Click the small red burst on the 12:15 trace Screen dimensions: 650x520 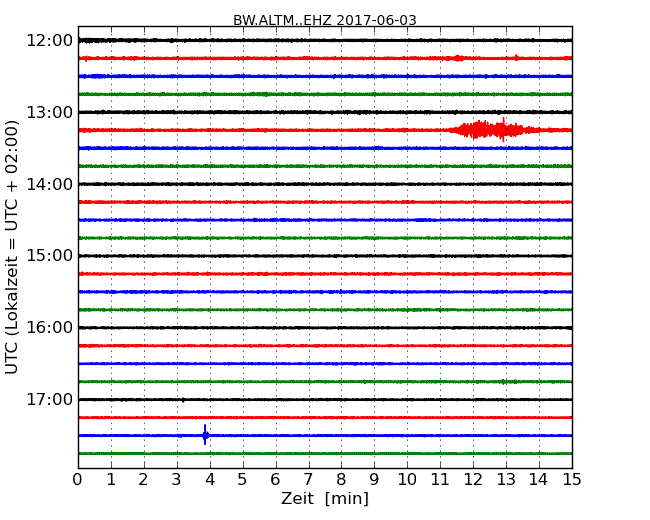point(458,58)
